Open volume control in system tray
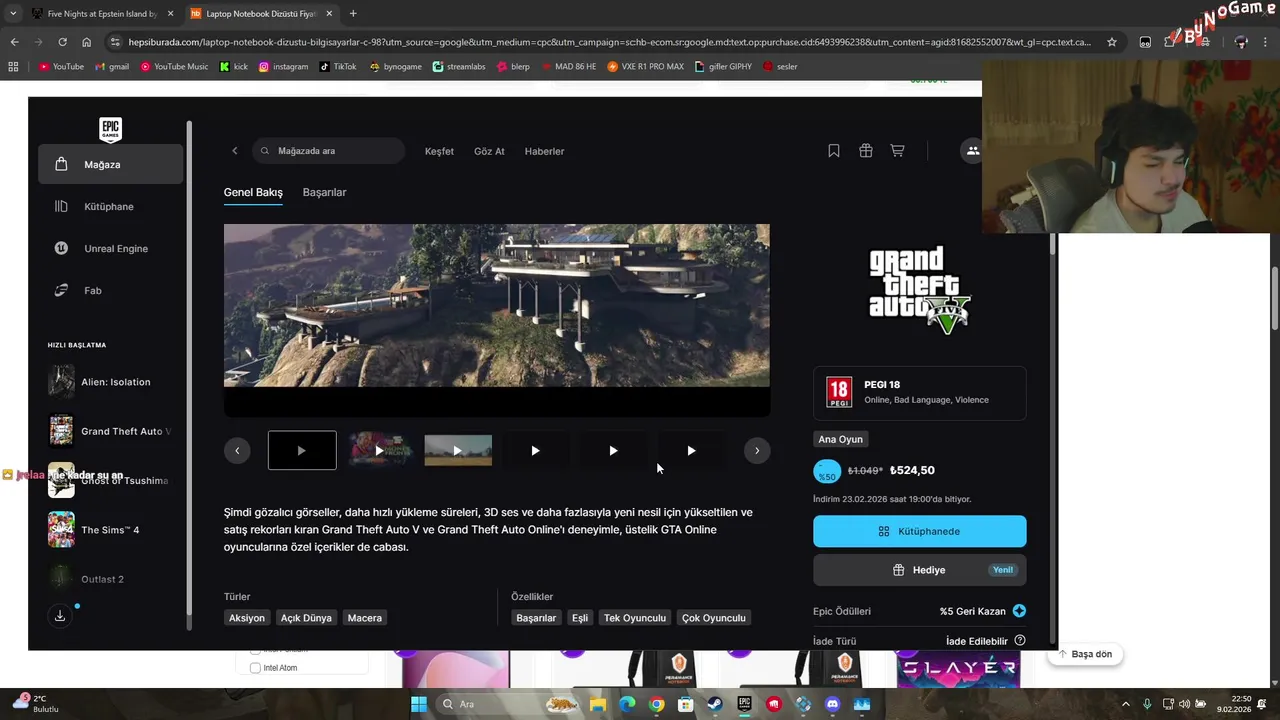 [1185, 704]
